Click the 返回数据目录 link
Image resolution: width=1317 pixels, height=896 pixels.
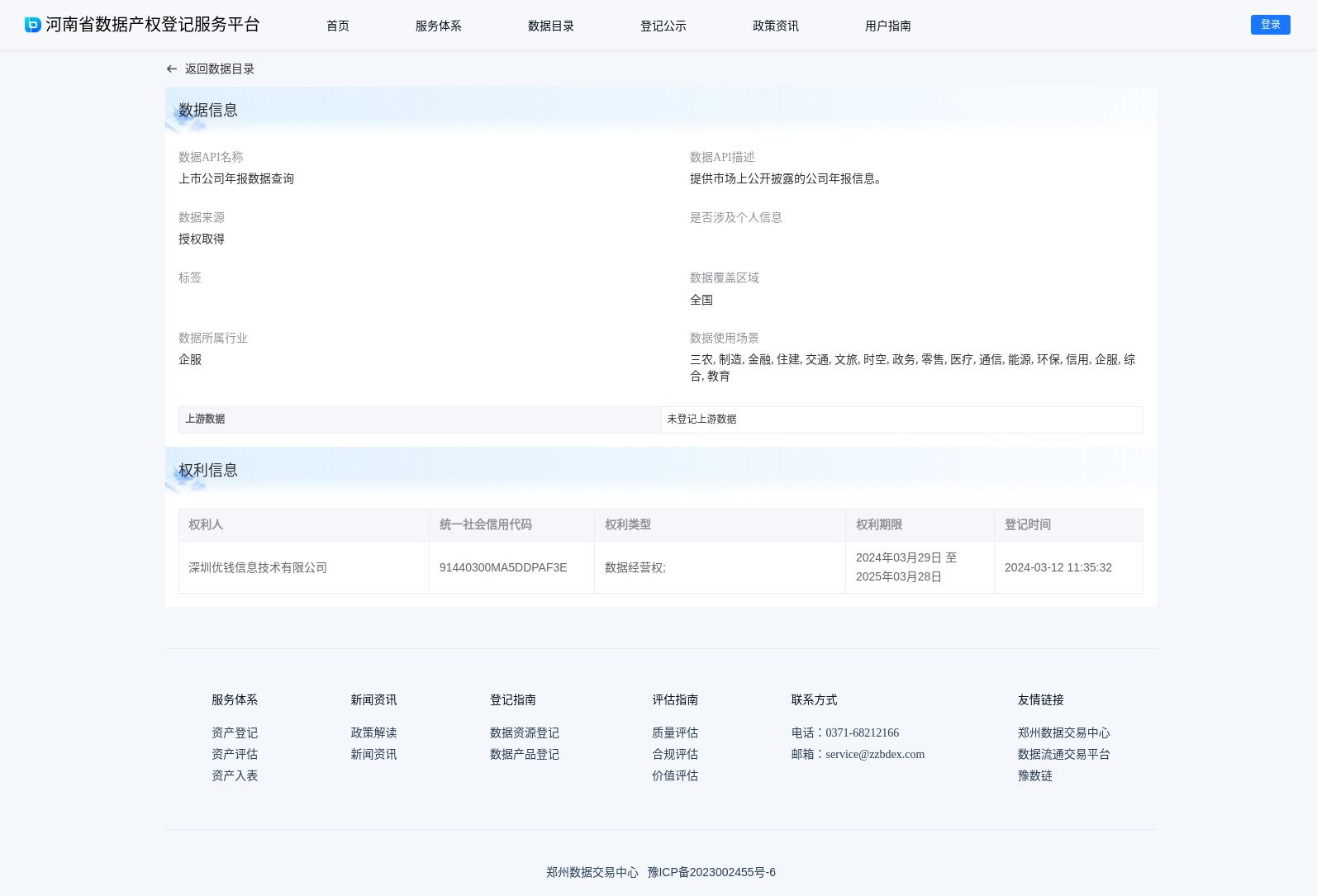tap(220, 69)
